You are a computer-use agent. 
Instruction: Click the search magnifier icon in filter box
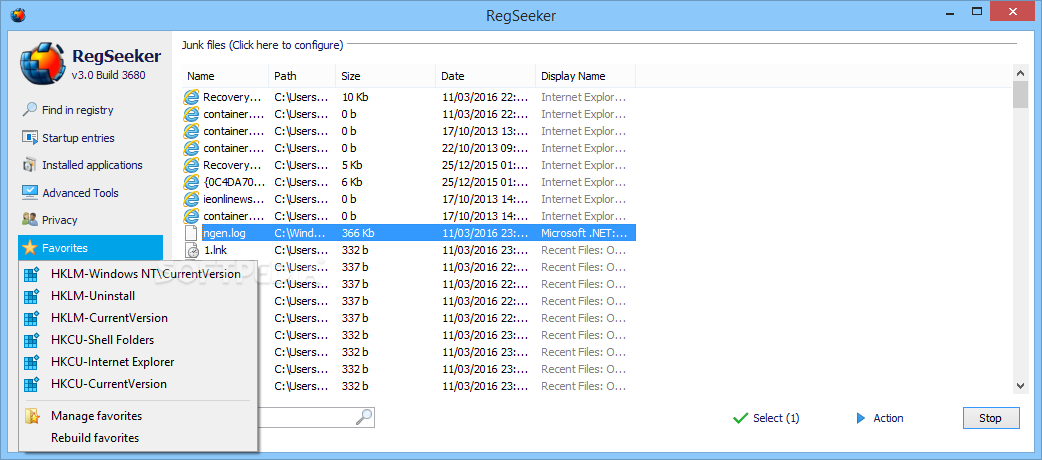[364, 417]
